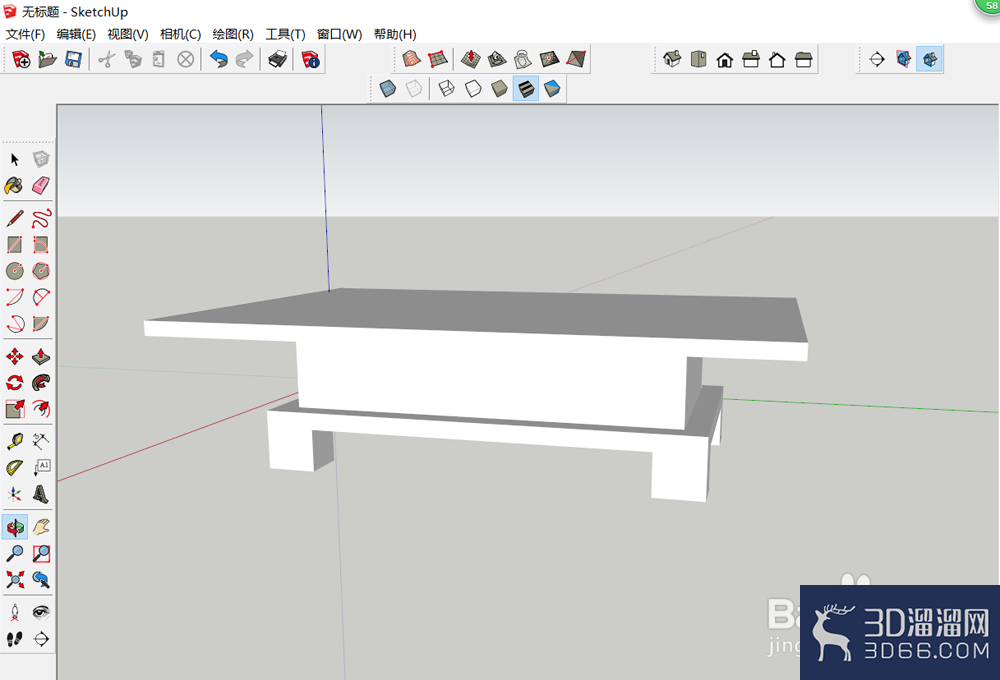The width and height of the screenshot is (1000, 680).
Task: Choose the Make Component tool
Action: 41,159
